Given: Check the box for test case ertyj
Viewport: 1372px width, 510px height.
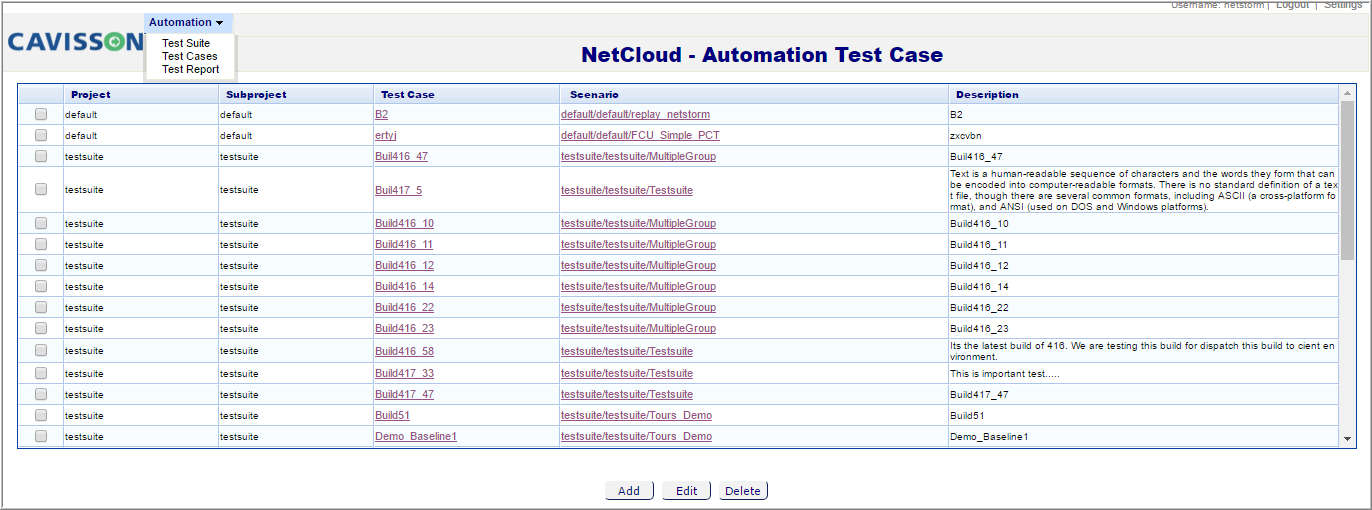Looking at the screenshot, I should [x=41, y=135].
